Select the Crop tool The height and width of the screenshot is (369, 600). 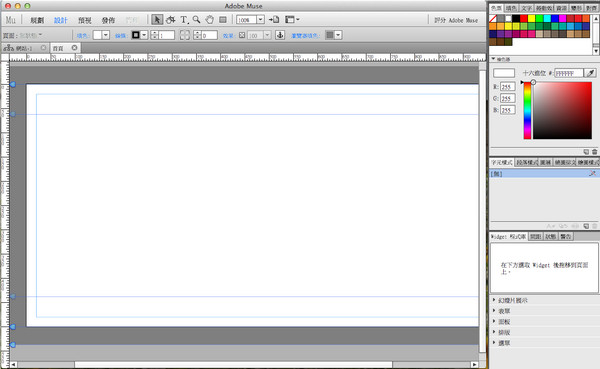point(171,20)
